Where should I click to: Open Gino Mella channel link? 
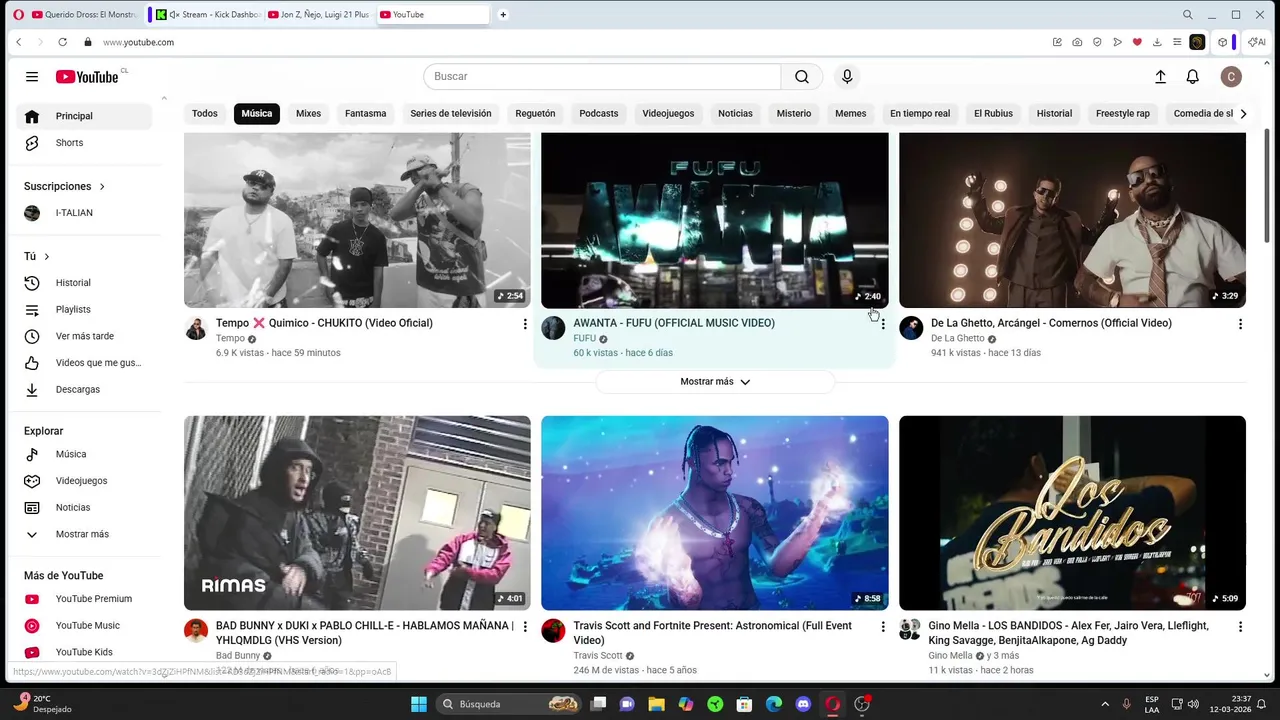tap(950, 656)
